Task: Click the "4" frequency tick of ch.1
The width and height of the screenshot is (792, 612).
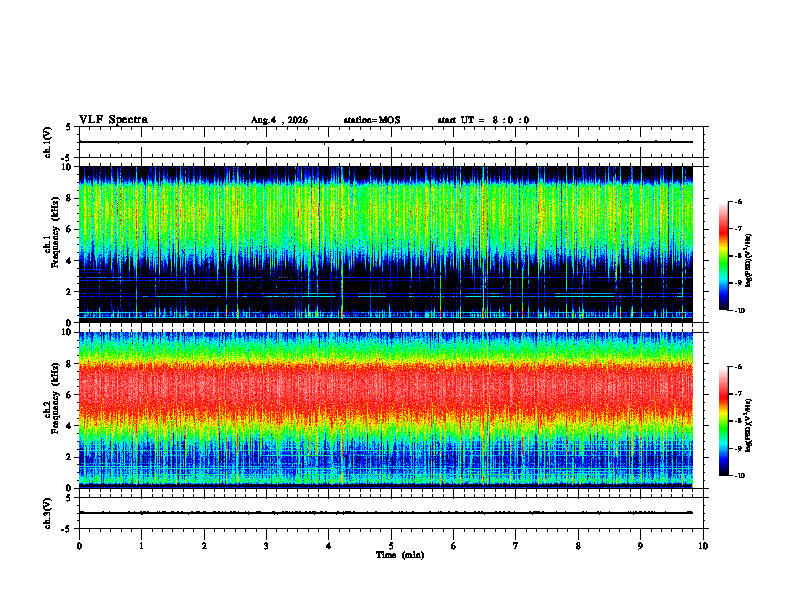Action: tap(71, 261)
